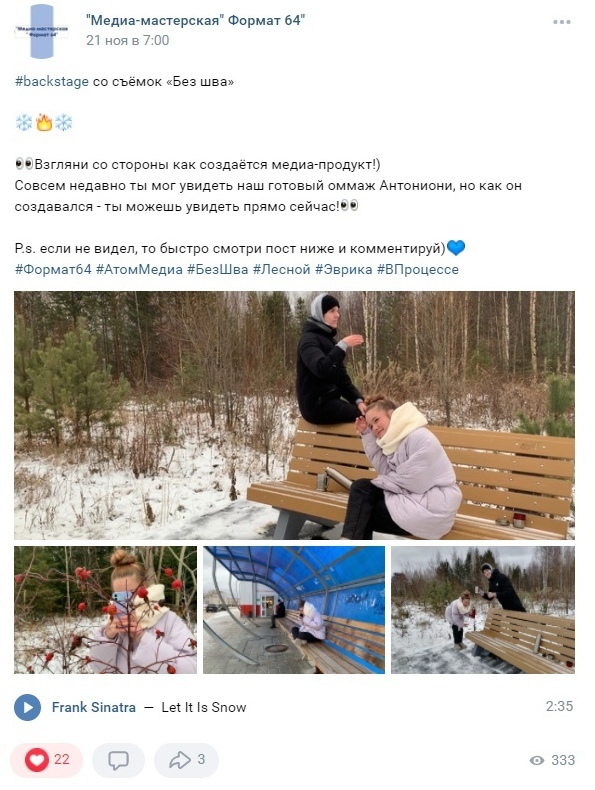595x790 pixels.
Task: Click the Формат 64 group avatar
Action: [x=42, y=31]
